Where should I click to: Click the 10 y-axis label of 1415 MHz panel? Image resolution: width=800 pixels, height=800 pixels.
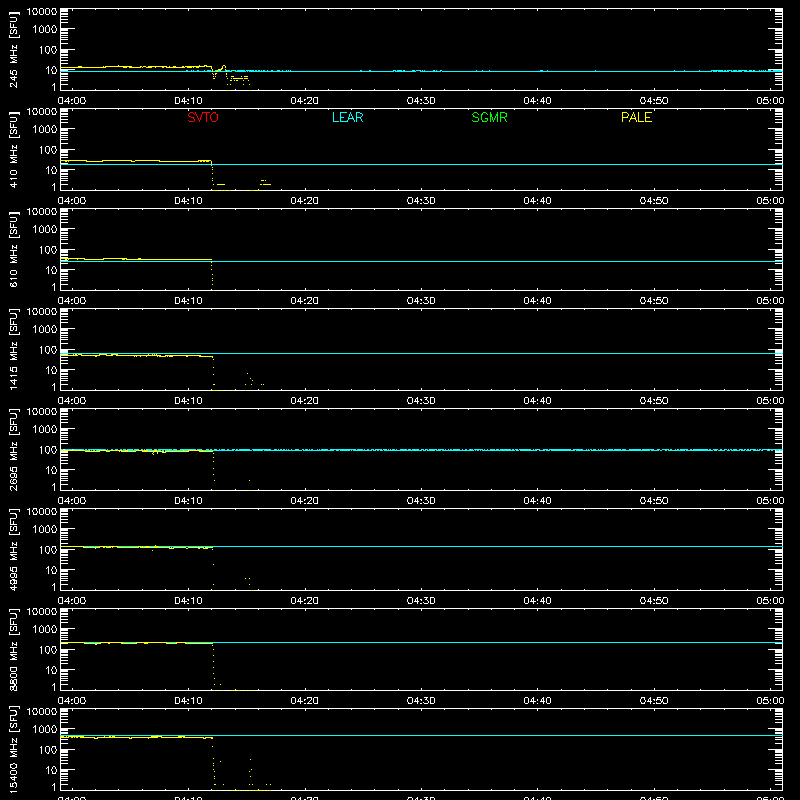point(51,370)
